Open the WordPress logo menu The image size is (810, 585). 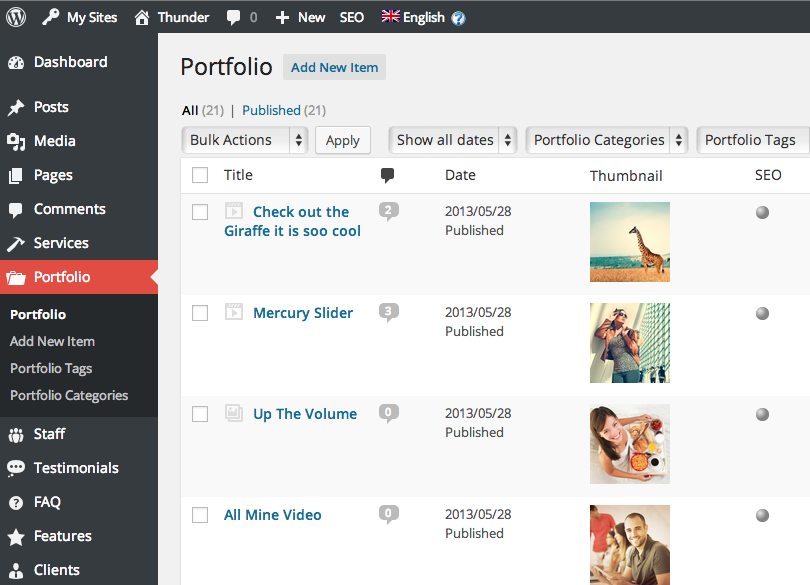point(15,16)
